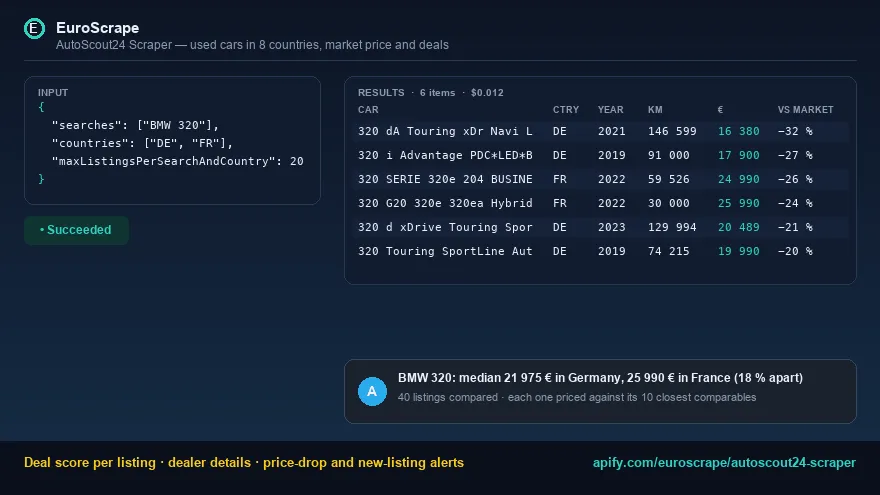This screenshot has height=495, width=880.
Task: Click the AutoScout24 Scraper subtitle
Action: coord(252,45)
